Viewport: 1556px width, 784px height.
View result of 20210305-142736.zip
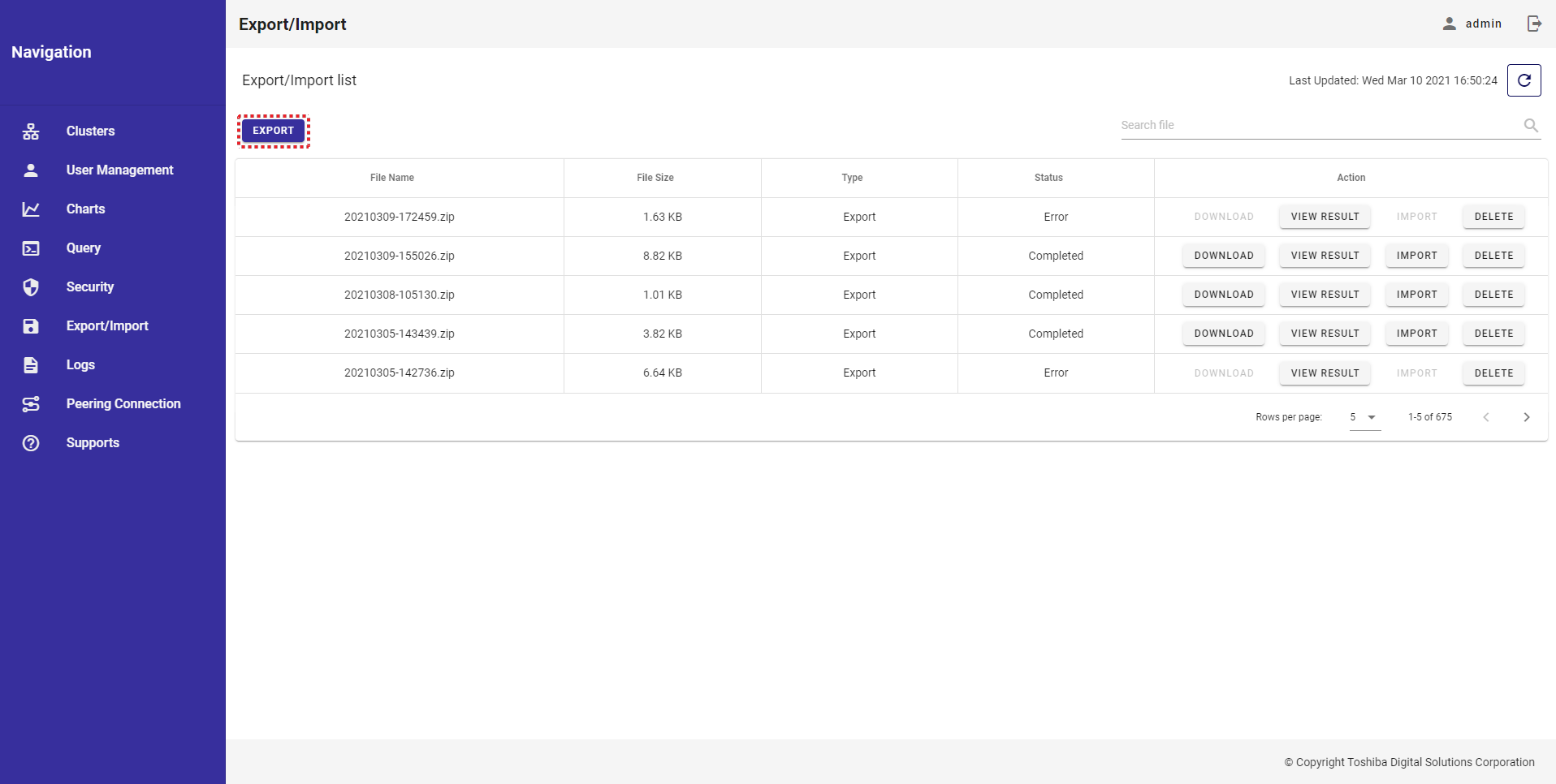(x=1325, y=373)
